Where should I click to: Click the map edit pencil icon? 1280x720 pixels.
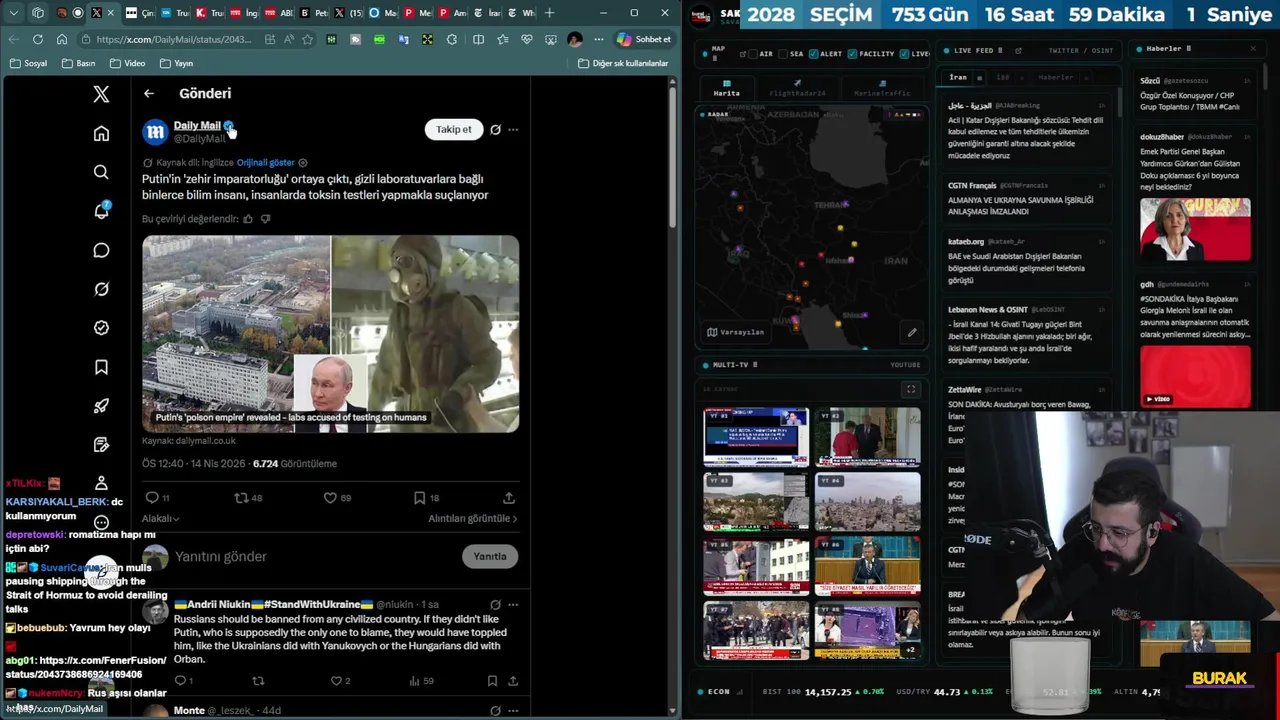(x=911, y=332)
